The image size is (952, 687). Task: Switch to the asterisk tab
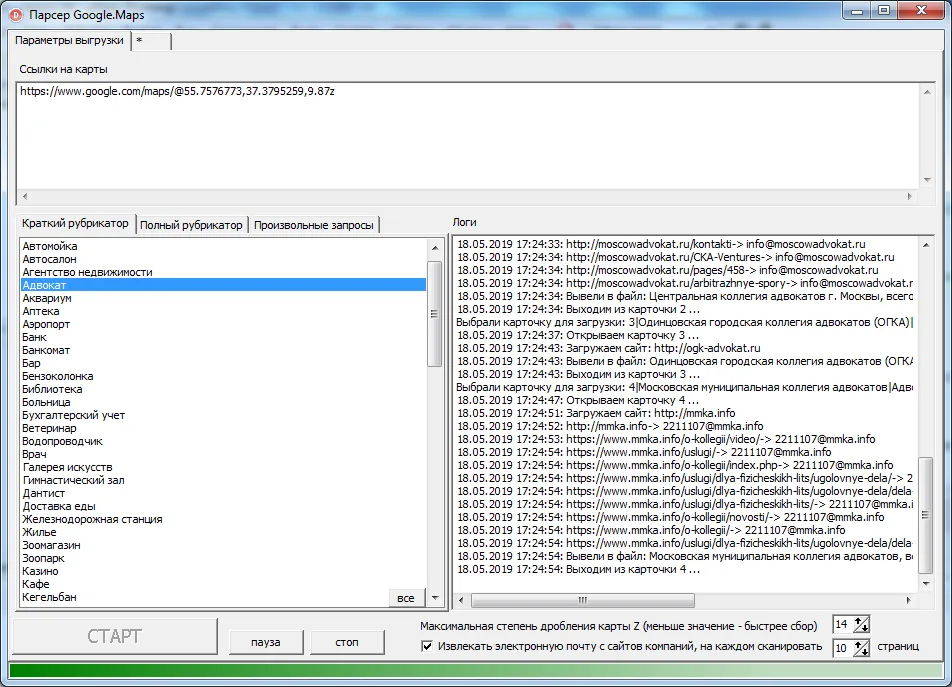coord(151,41)
